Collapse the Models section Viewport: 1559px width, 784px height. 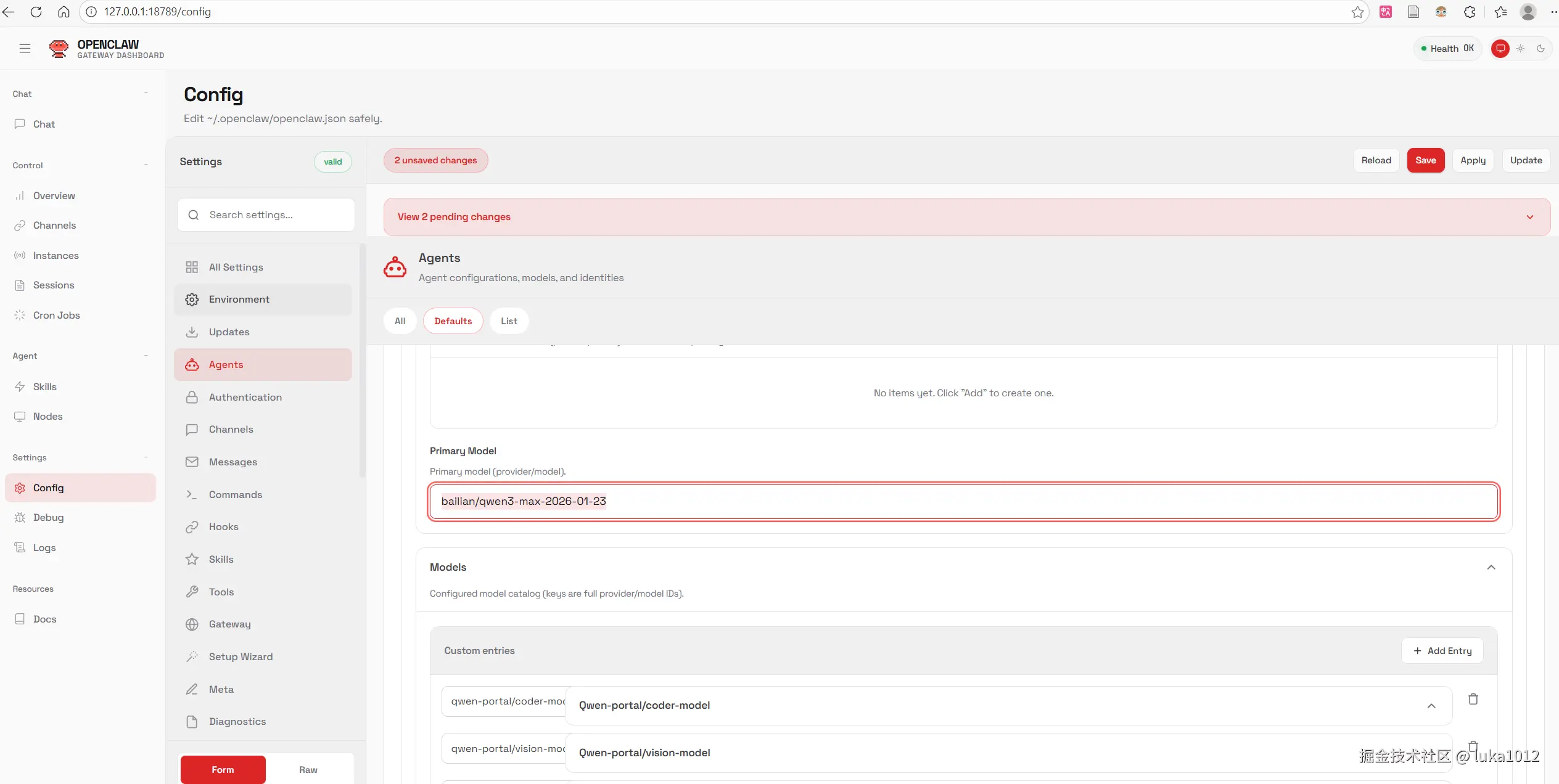[x=1491, y=567]
